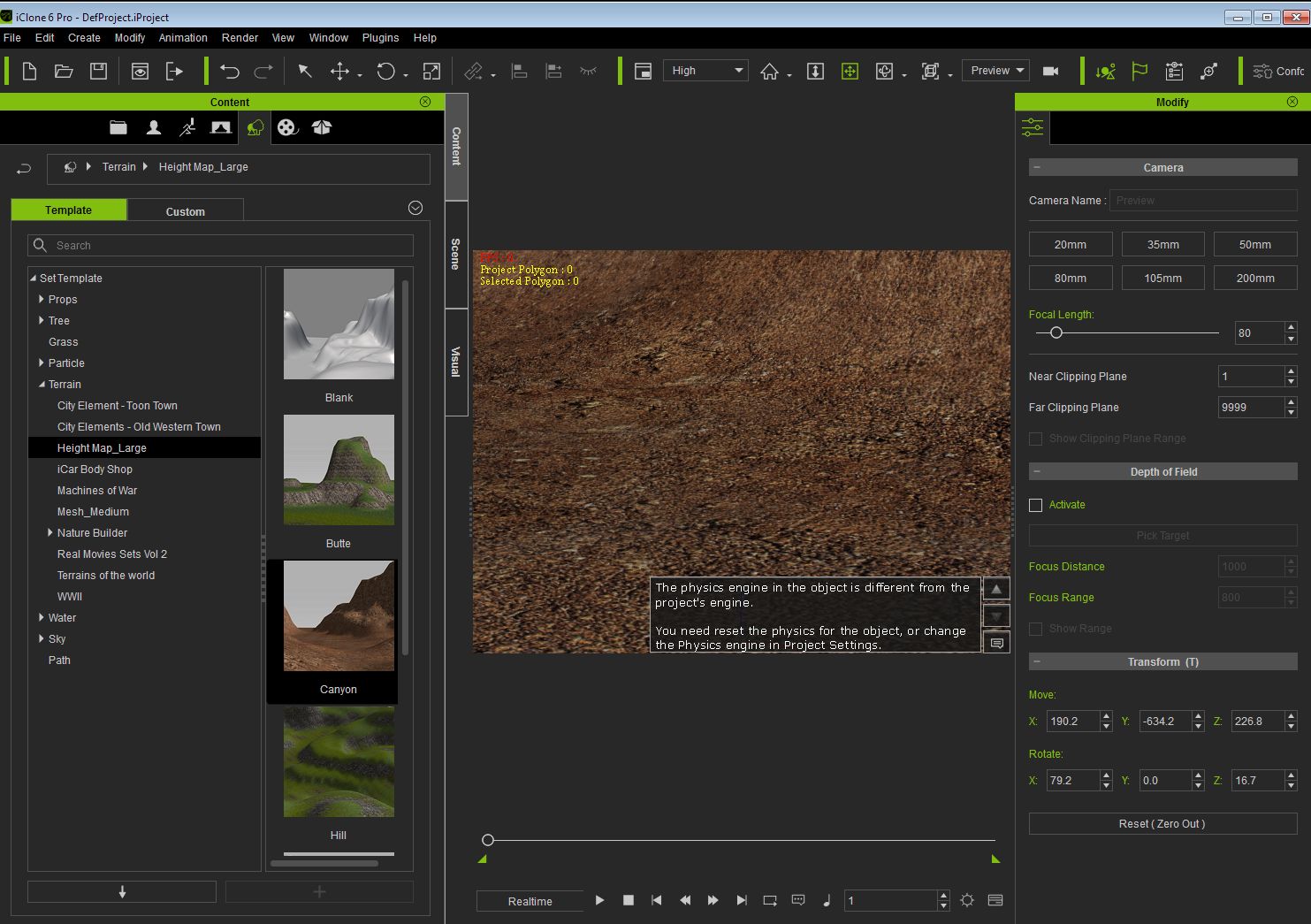This screenshot has width=1311, height=924.
Task: Click the Home camera view icon
Action: [769, 72]
